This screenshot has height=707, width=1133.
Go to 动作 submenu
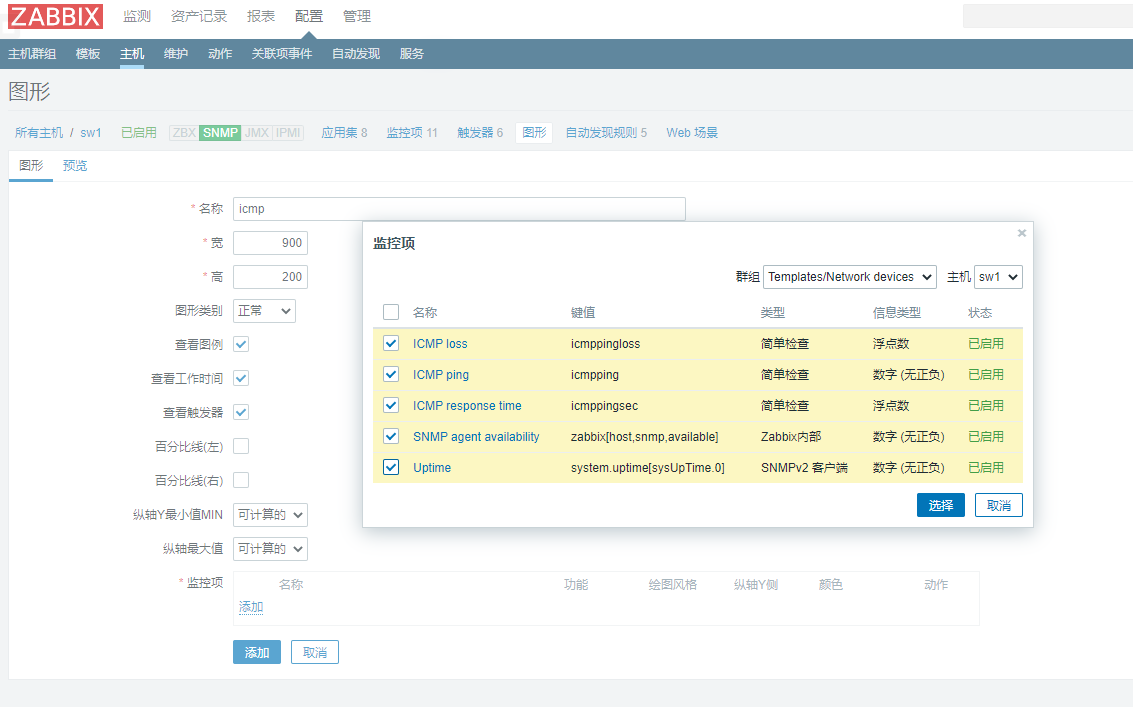click(x=220, y=53)
